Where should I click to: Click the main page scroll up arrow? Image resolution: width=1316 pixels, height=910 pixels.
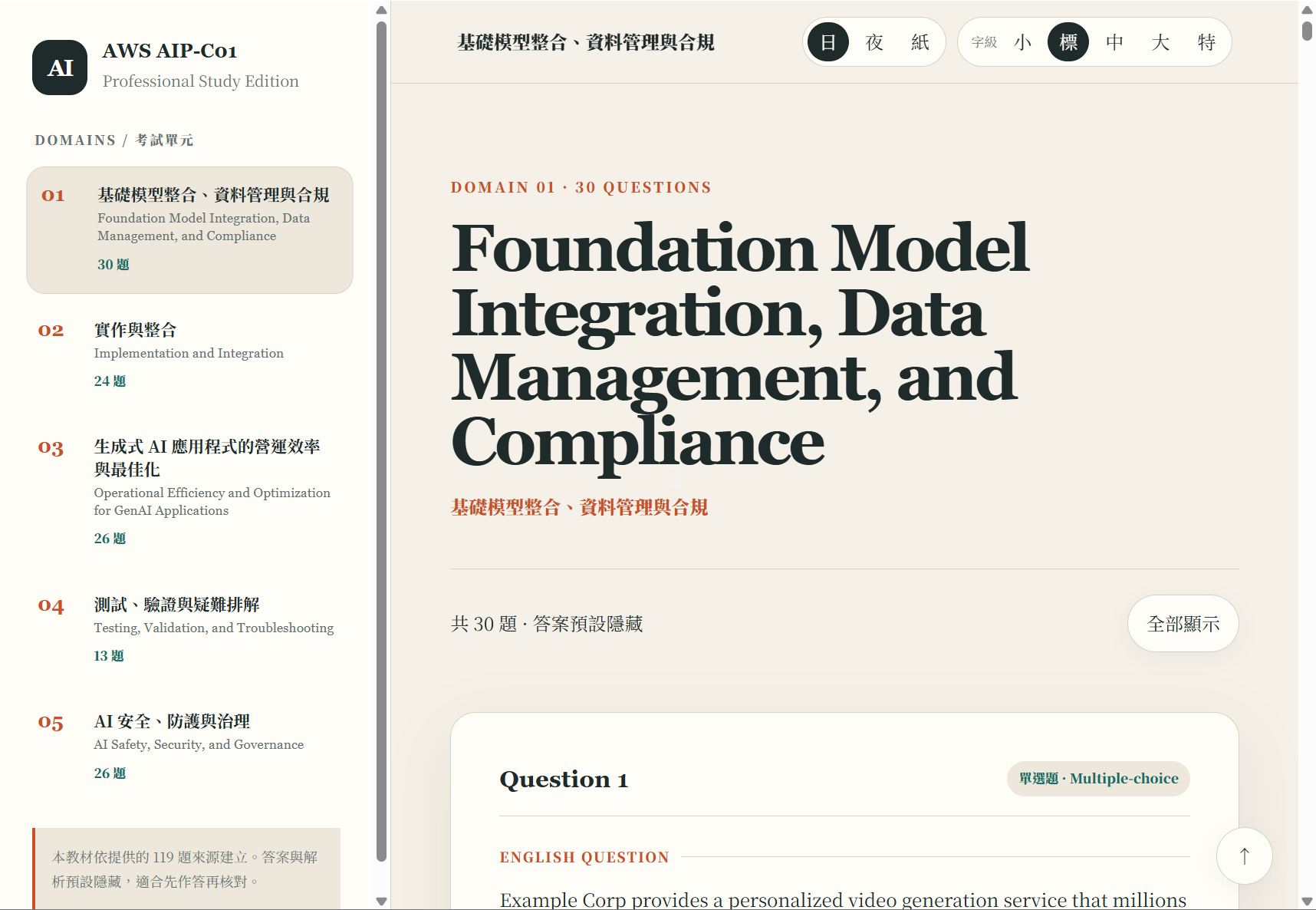pos(1308,10)
